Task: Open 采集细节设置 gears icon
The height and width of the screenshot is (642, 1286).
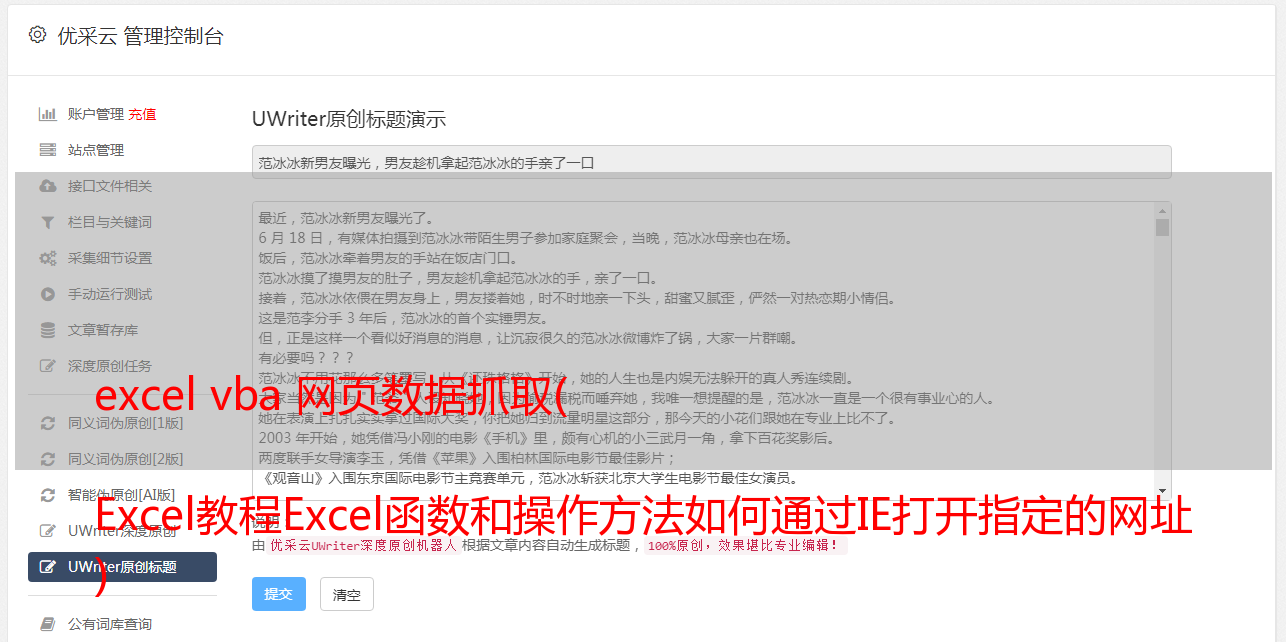Action: 47,258
